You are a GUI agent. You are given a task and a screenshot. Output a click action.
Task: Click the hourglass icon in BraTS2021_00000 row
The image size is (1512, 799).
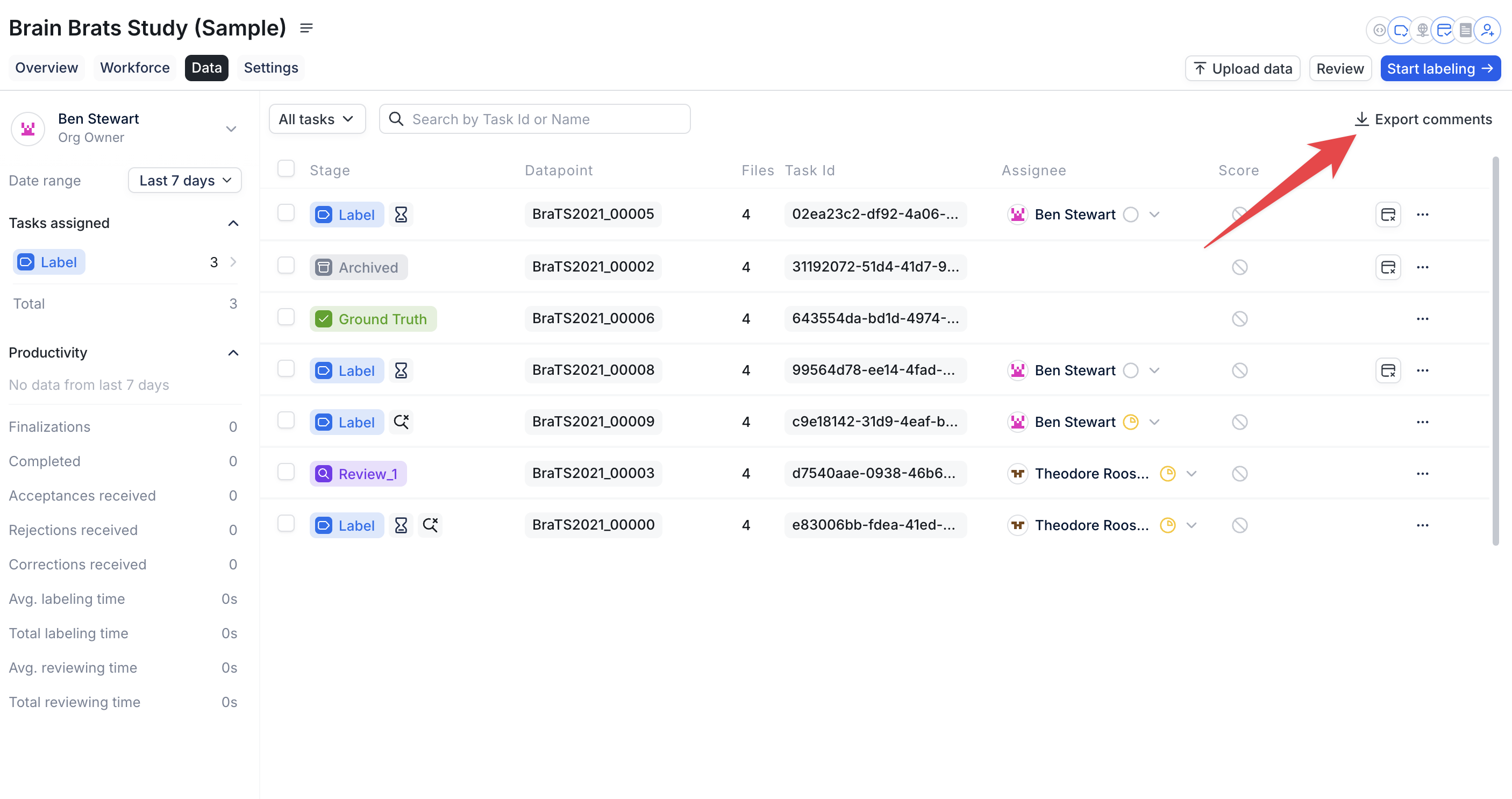[401, 525]
